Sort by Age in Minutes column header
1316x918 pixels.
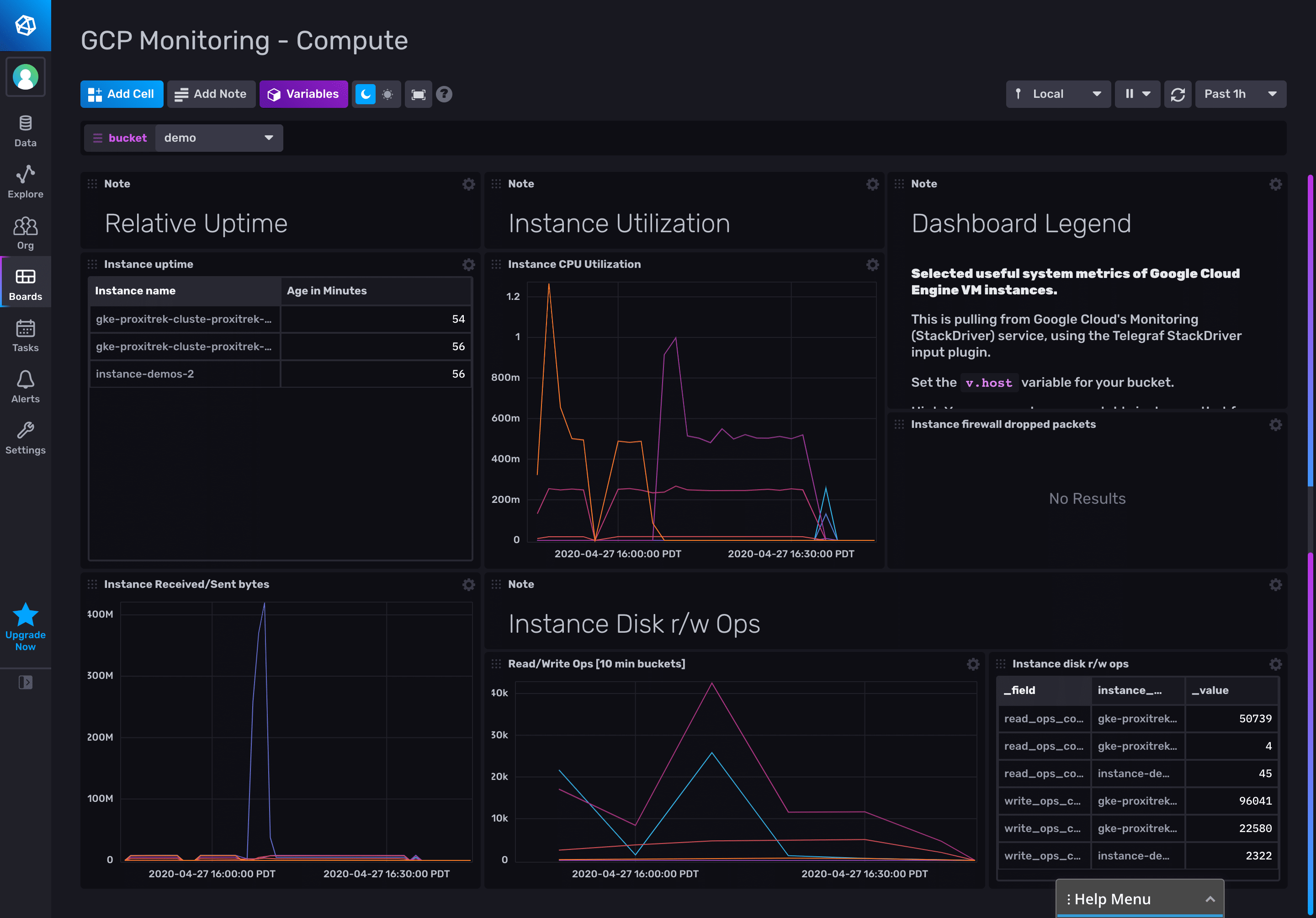click(x=377, y=291)
